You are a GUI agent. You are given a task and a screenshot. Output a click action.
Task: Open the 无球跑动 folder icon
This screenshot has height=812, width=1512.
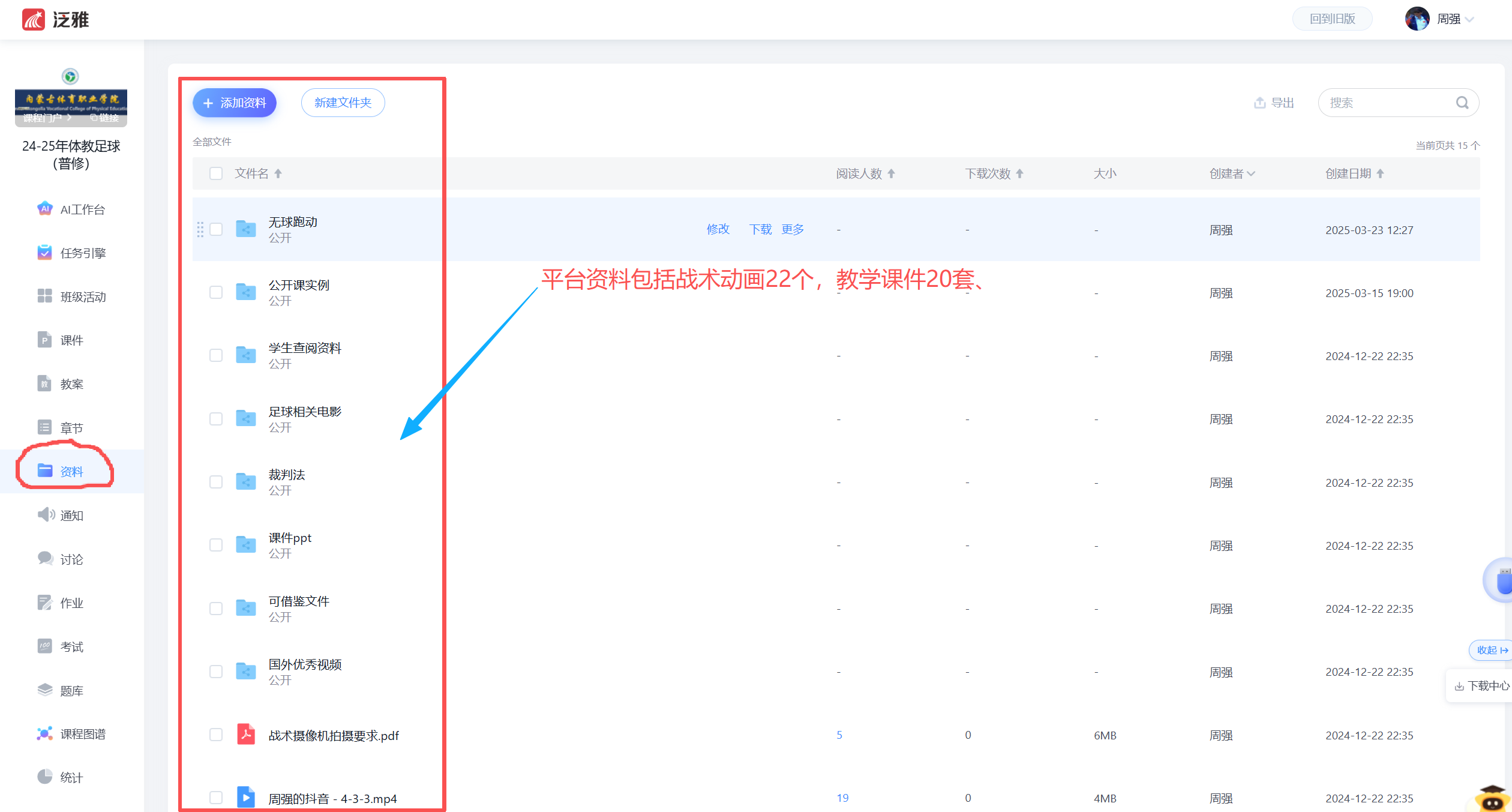pyautogui.click(x=245, y=229)
